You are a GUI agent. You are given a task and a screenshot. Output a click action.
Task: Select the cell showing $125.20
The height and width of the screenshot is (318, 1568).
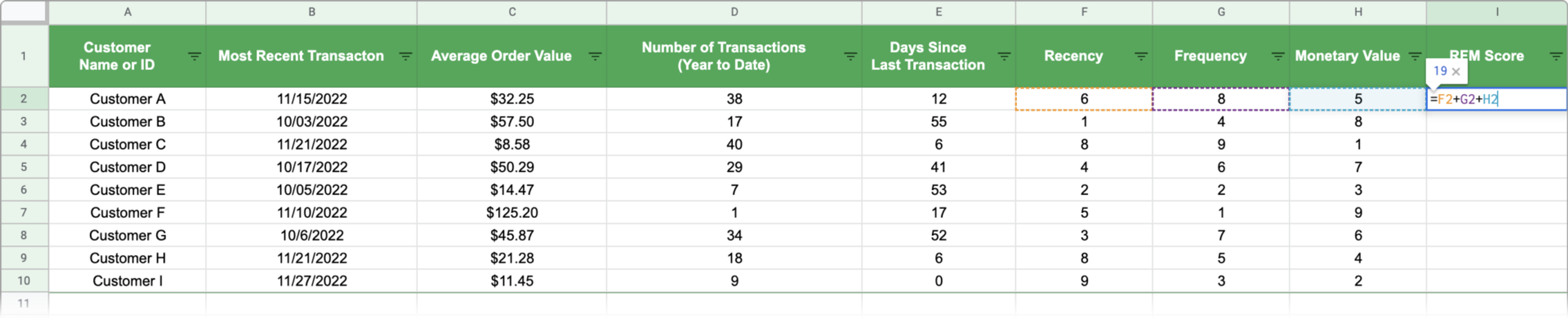click(x=512, y=213)
